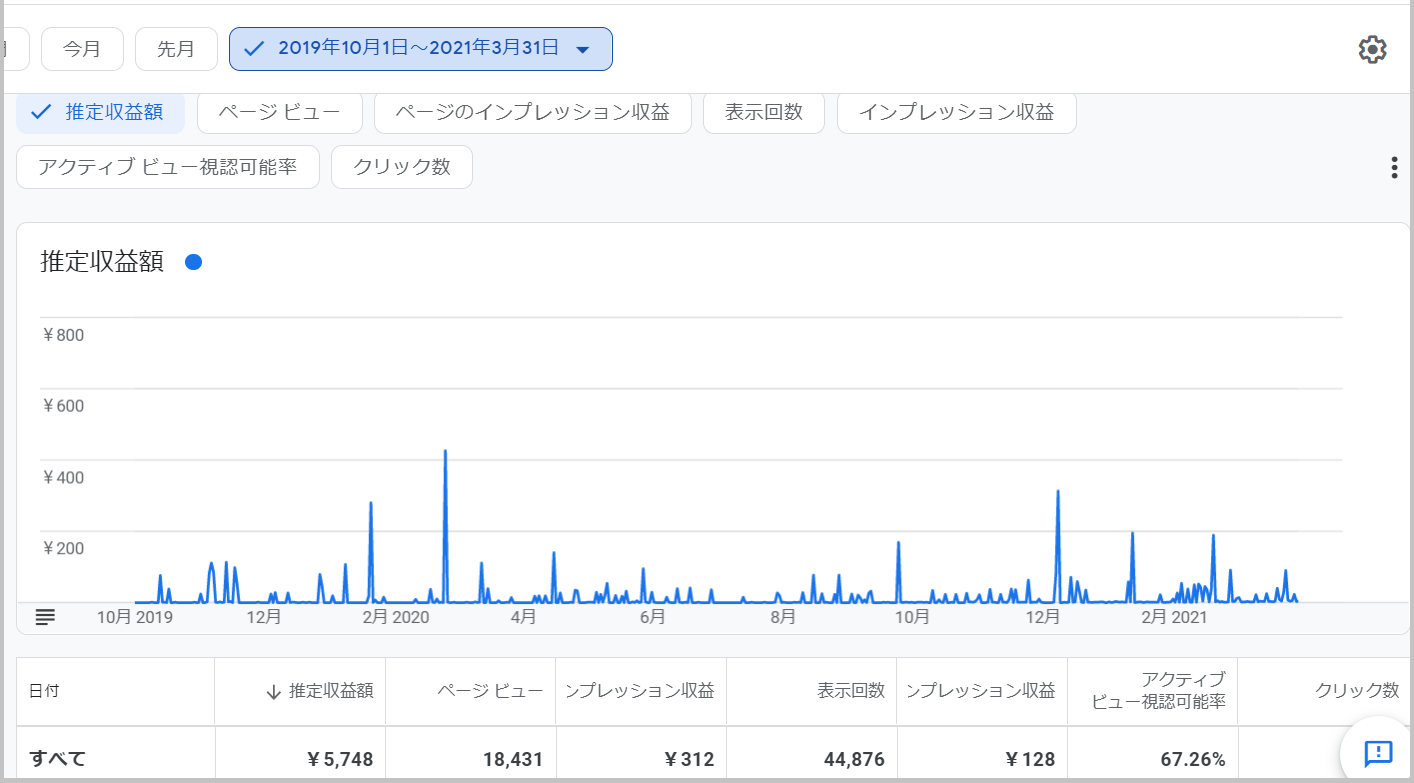The width and height of the screenshot is (1414, 783).
Task: Click the chart legend list icon
Action: pyautogui.click(x=45, y=617)
